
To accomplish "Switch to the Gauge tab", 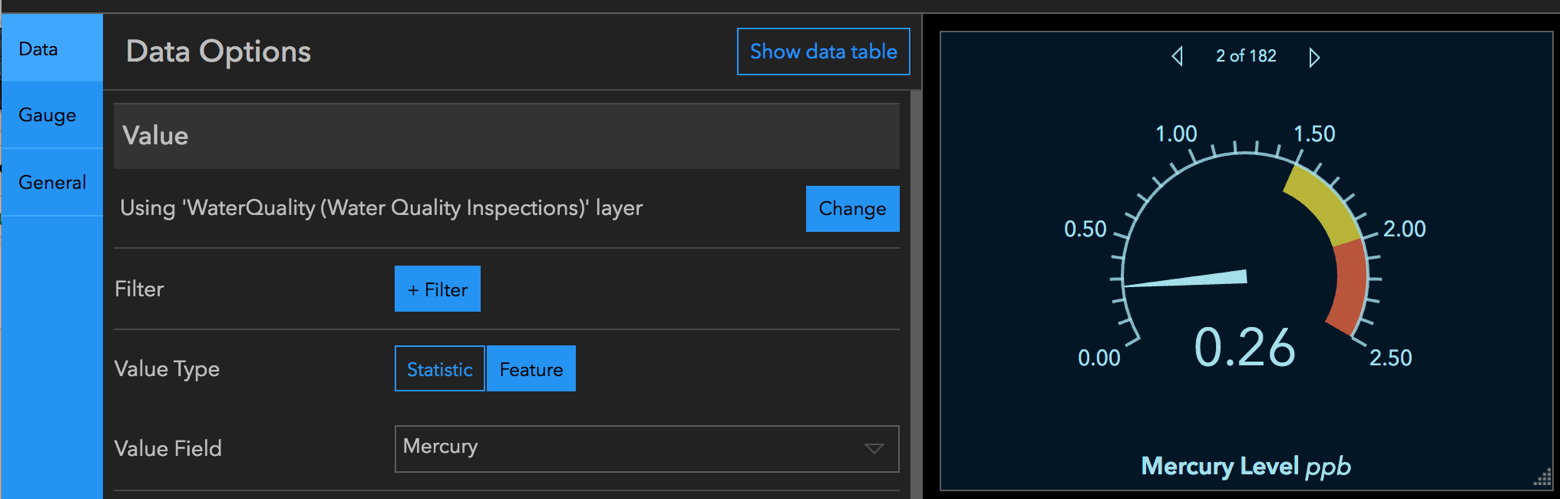I will 51,115.
